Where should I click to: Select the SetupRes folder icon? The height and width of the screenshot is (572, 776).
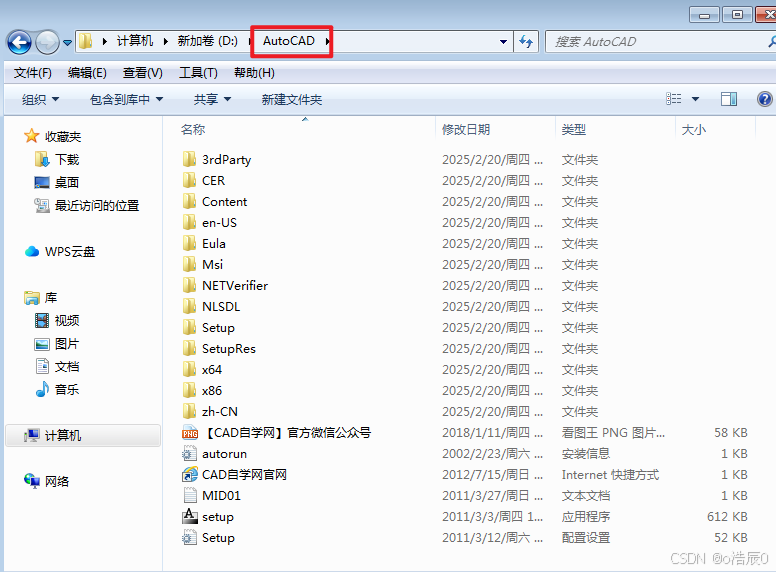190,349
